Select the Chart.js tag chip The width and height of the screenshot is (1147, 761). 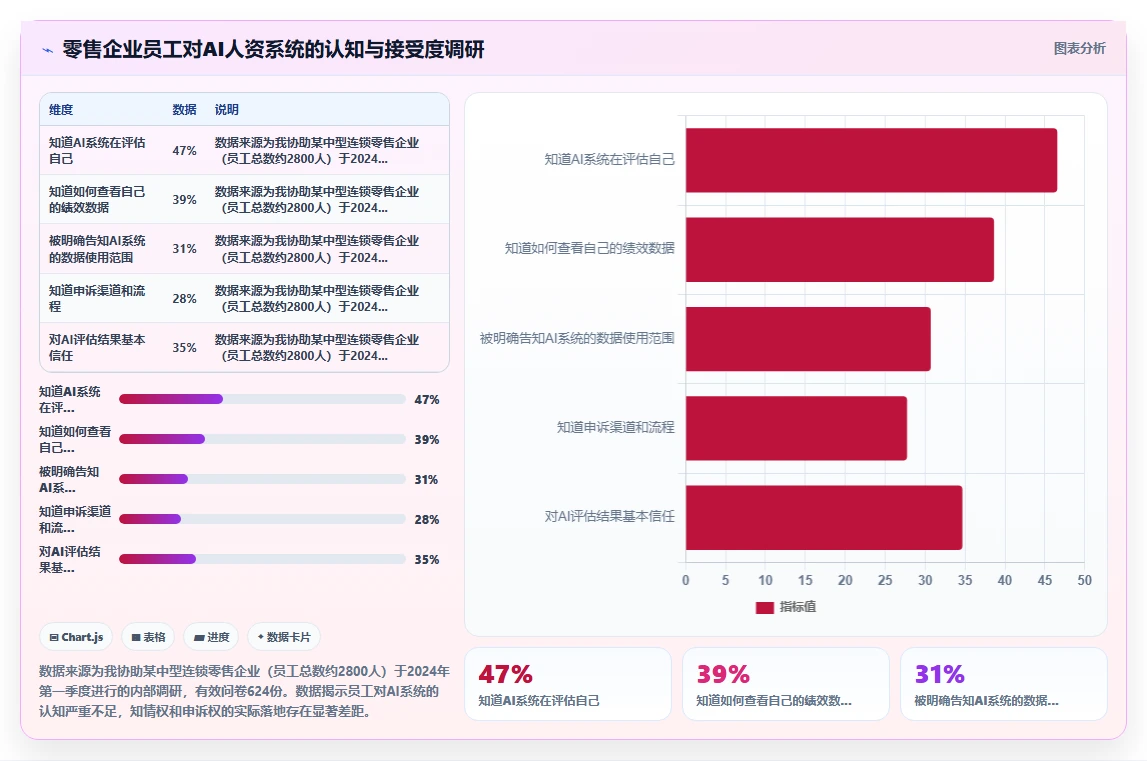pyautogui.click(x=76, y=637)
